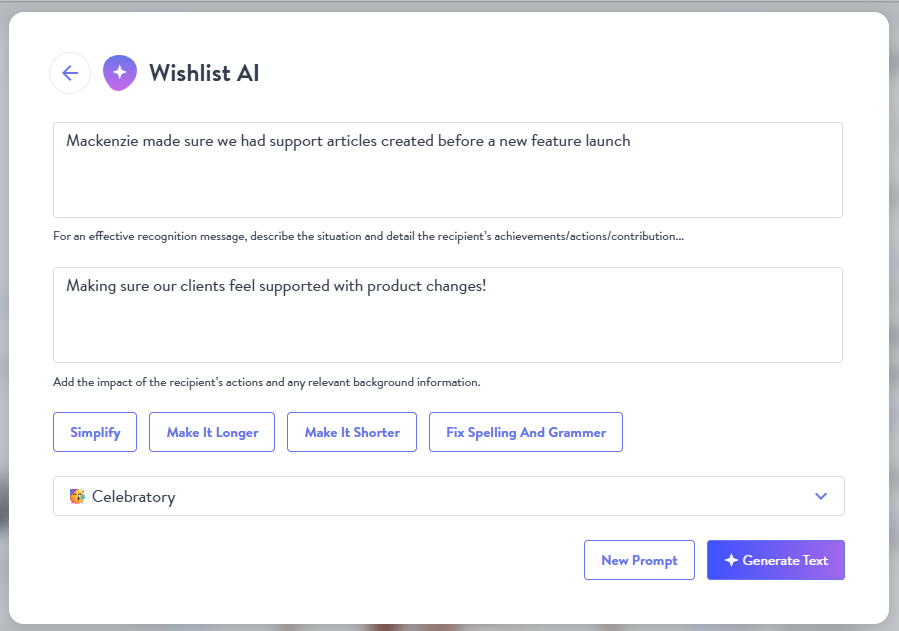This screenshot has height=631, width=899.
Task: Apply Fix Spelling And Grammer
Action: point(526,432)
